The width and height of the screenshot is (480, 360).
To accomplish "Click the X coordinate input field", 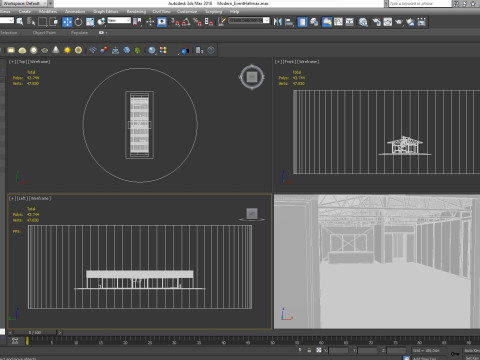I will click(x=338, y=350).
